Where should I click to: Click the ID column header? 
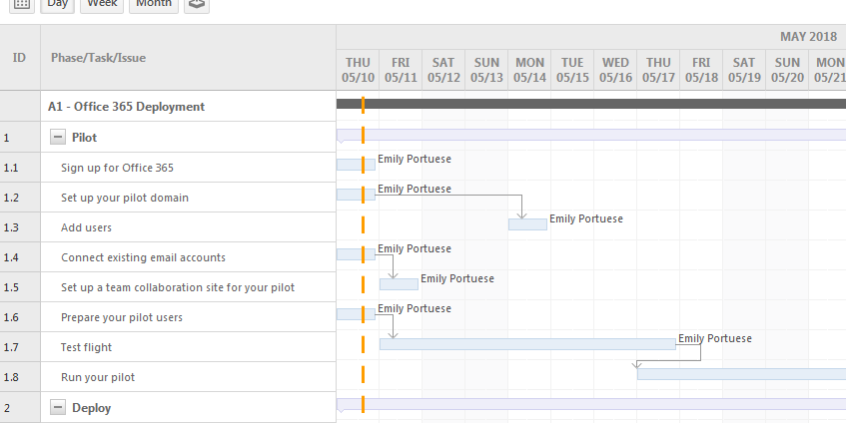point(19,57)
